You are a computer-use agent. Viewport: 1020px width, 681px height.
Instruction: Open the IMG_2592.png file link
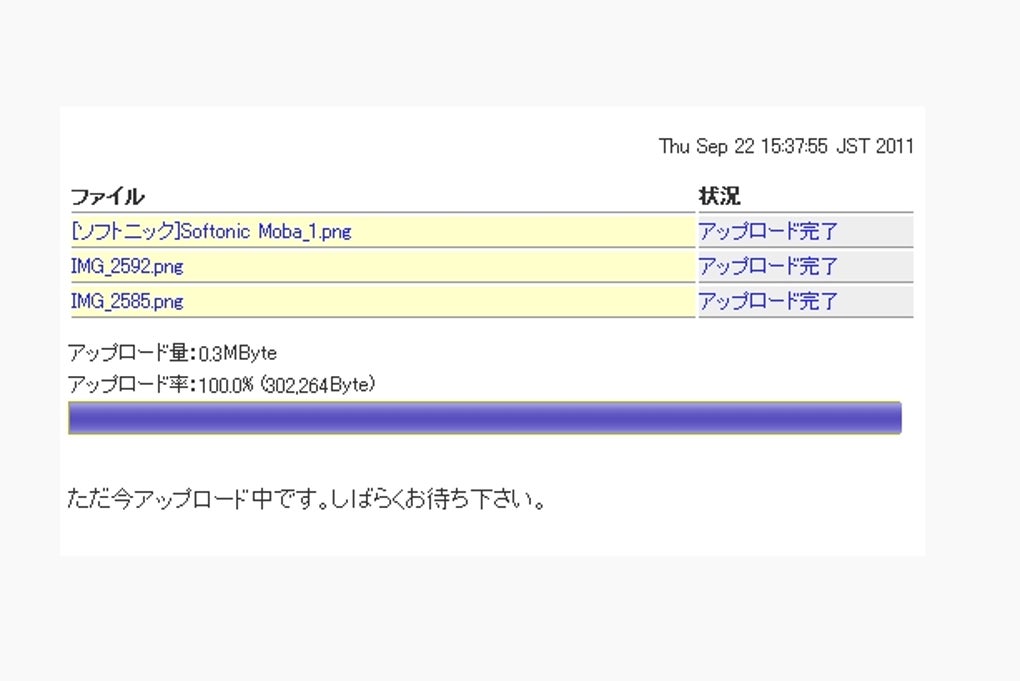(127, 267)
